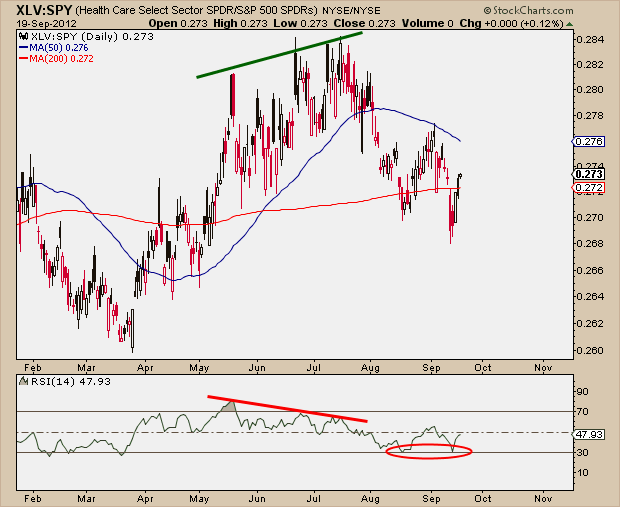The image size is (620, 507).
Task: Click the 0.282 price axis label
Action: pos(590,64)
